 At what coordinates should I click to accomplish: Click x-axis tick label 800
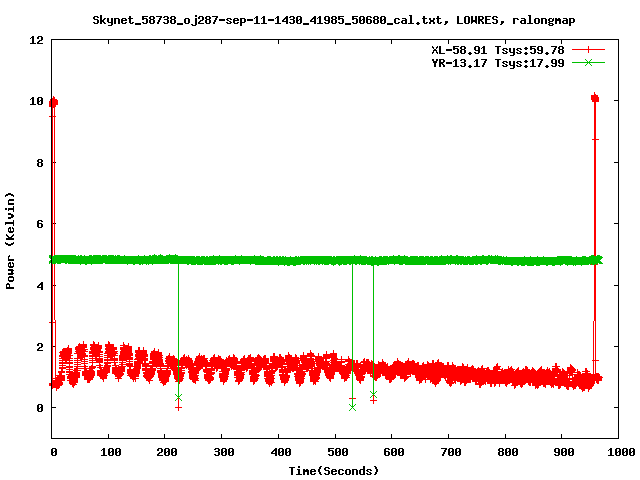pyautogui.click(x=508, y=452)
